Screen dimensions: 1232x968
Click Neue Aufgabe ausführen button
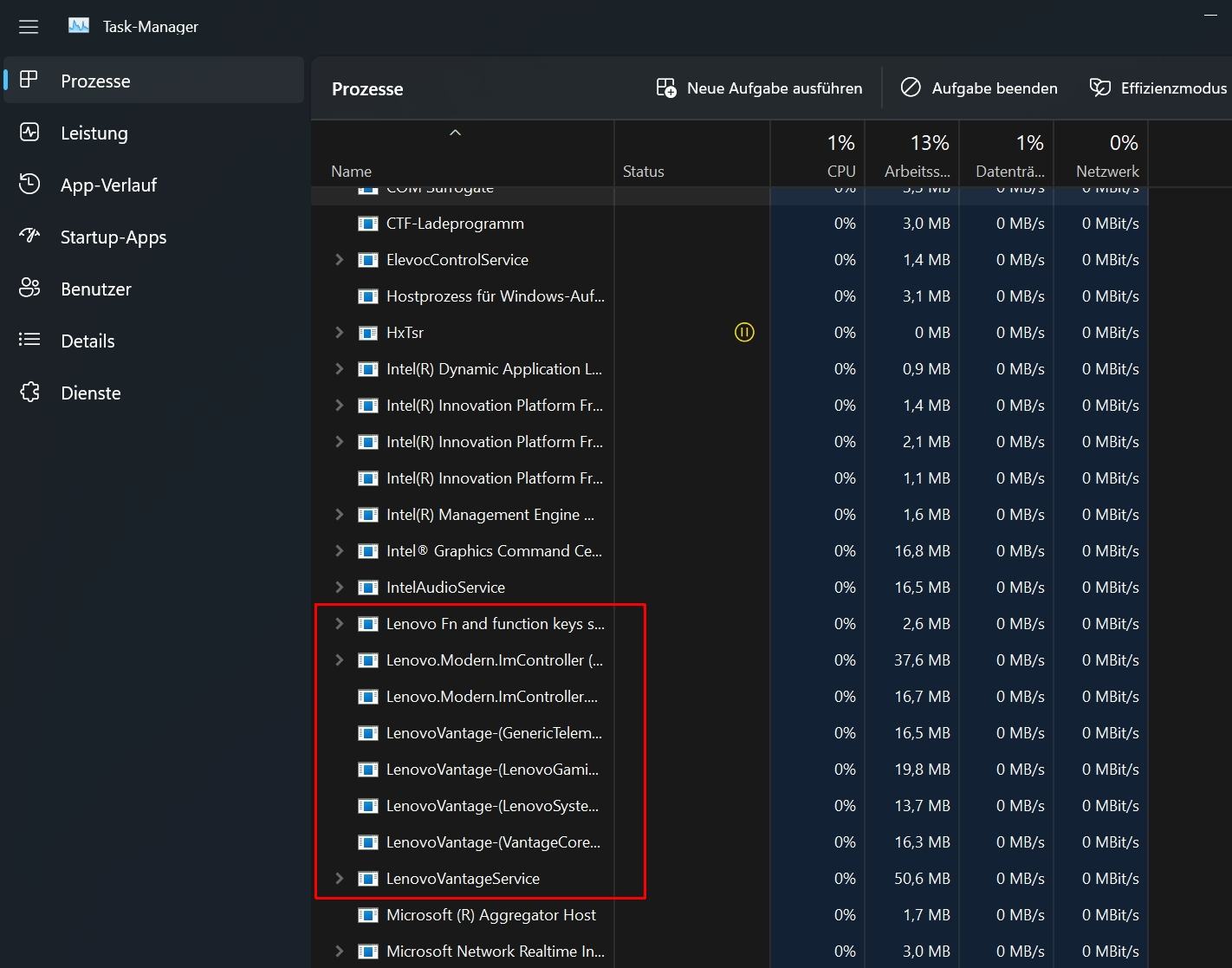point(759,88)
